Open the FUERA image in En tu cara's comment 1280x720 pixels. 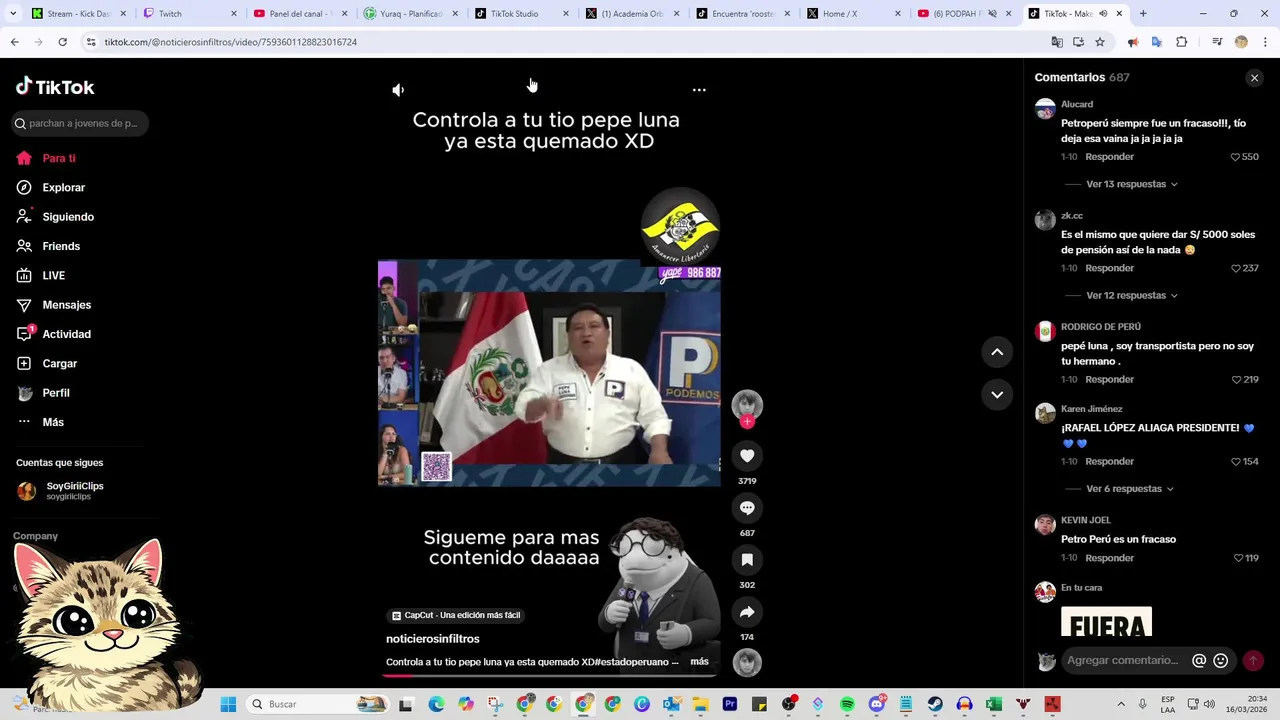(1106, 621)
